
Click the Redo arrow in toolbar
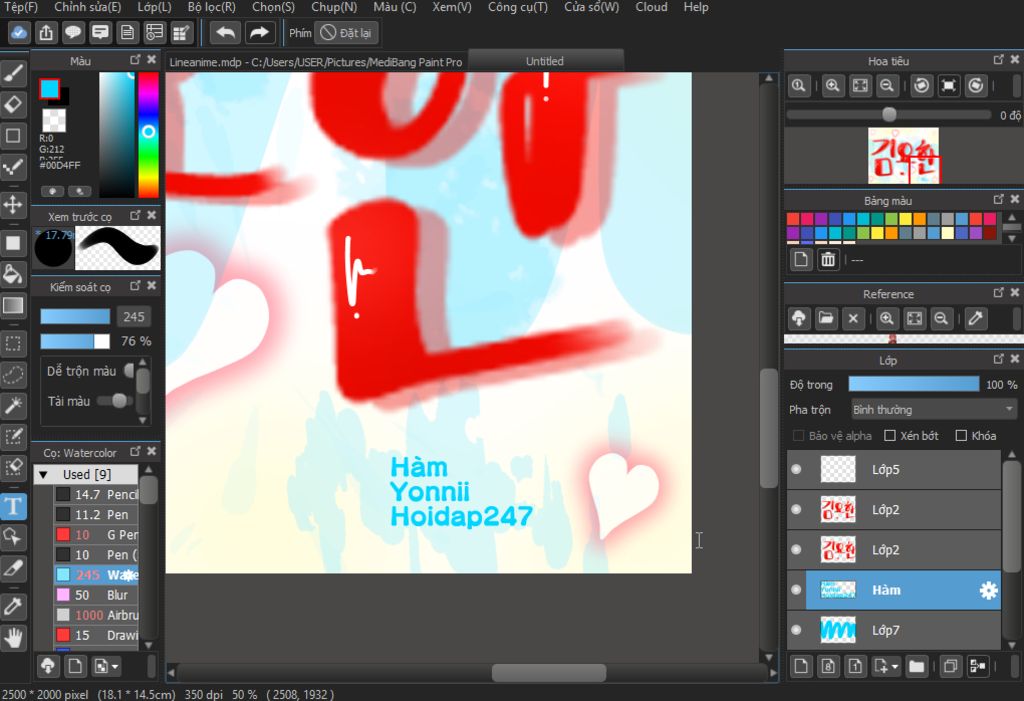(x=259, y=33)
